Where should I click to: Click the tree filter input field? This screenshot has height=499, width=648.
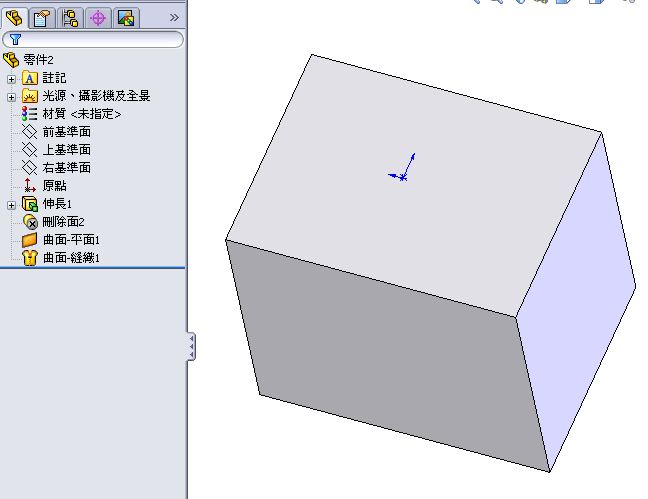(x=93, y=39)
